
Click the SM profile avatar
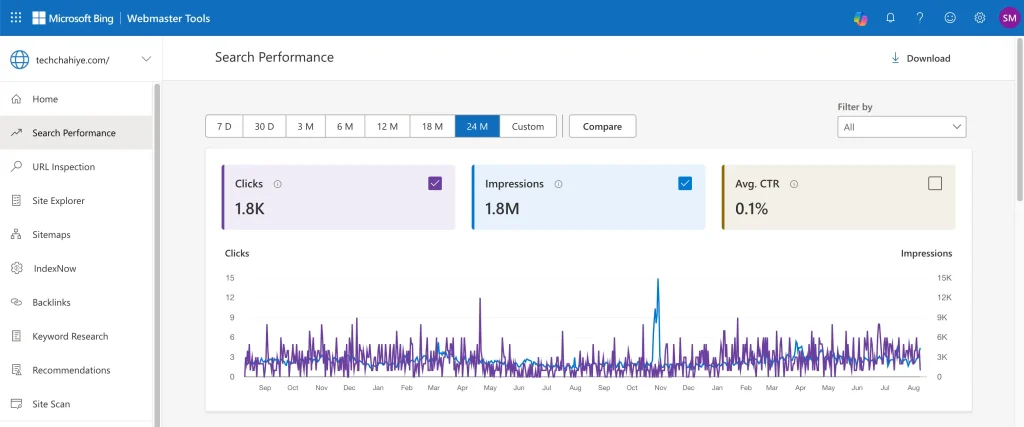[1009, 17]
